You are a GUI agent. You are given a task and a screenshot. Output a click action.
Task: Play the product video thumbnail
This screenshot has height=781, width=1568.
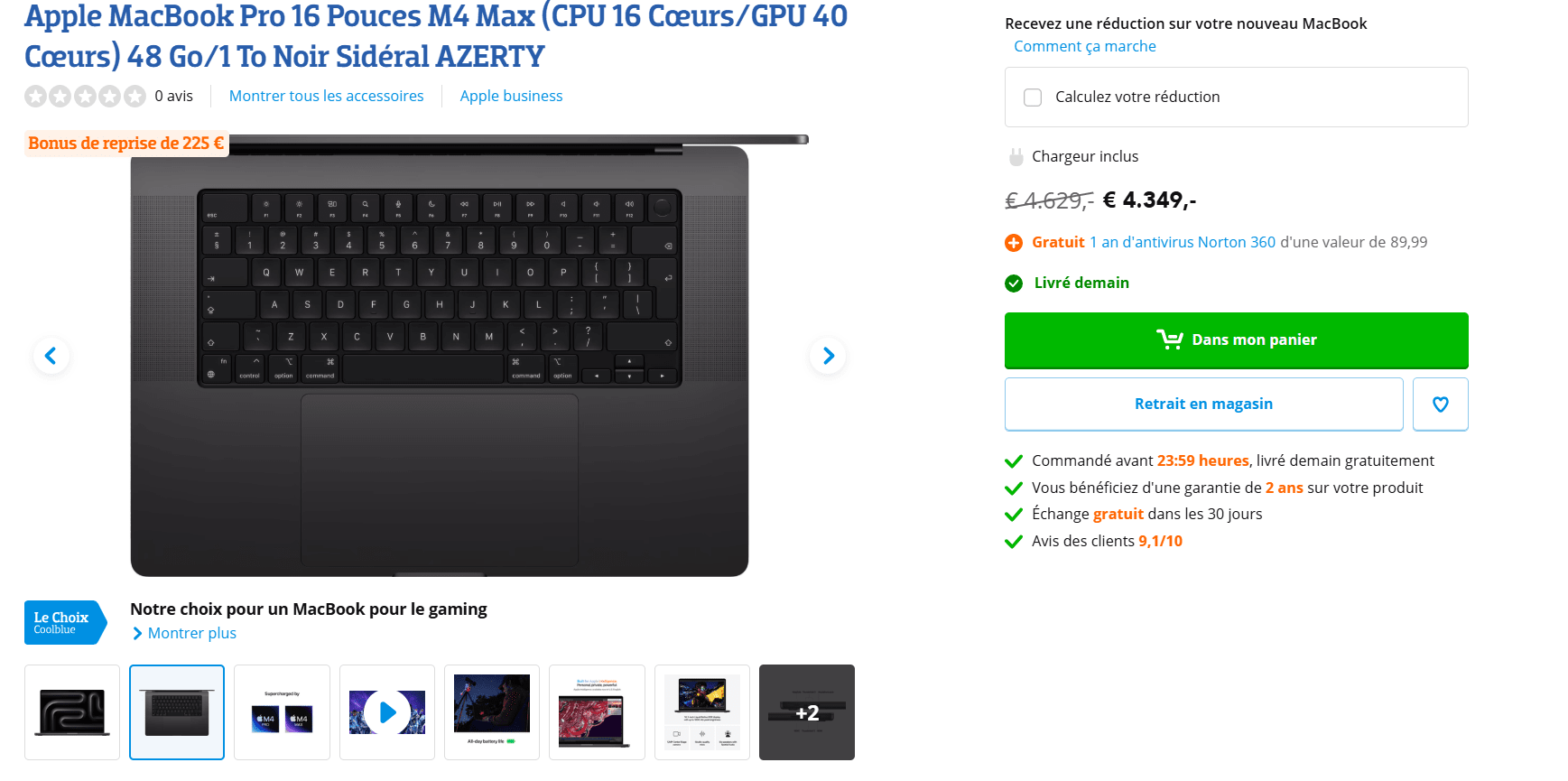pos(387,712)
